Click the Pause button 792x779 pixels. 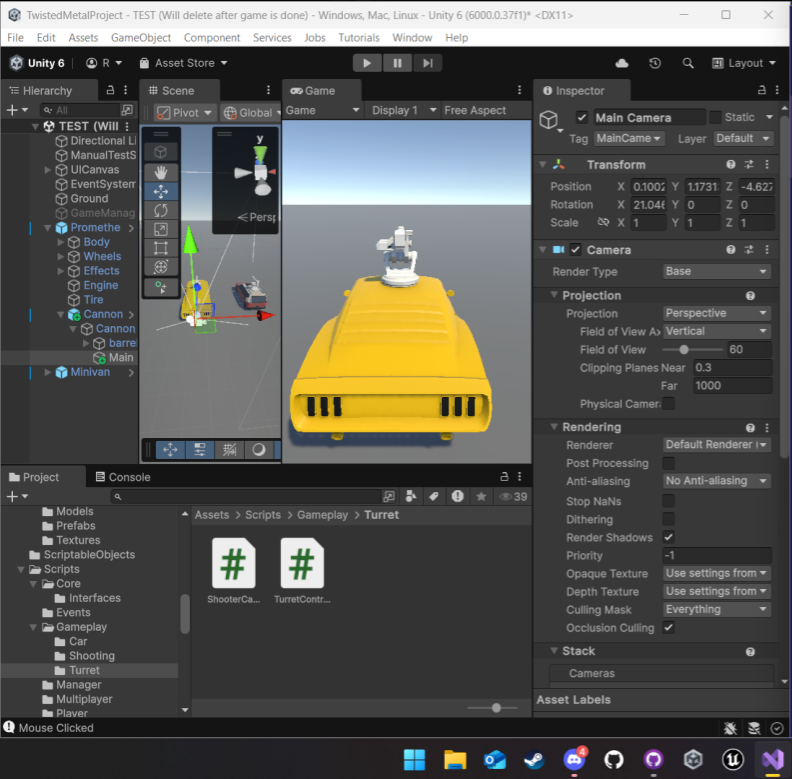coord(398,63)
